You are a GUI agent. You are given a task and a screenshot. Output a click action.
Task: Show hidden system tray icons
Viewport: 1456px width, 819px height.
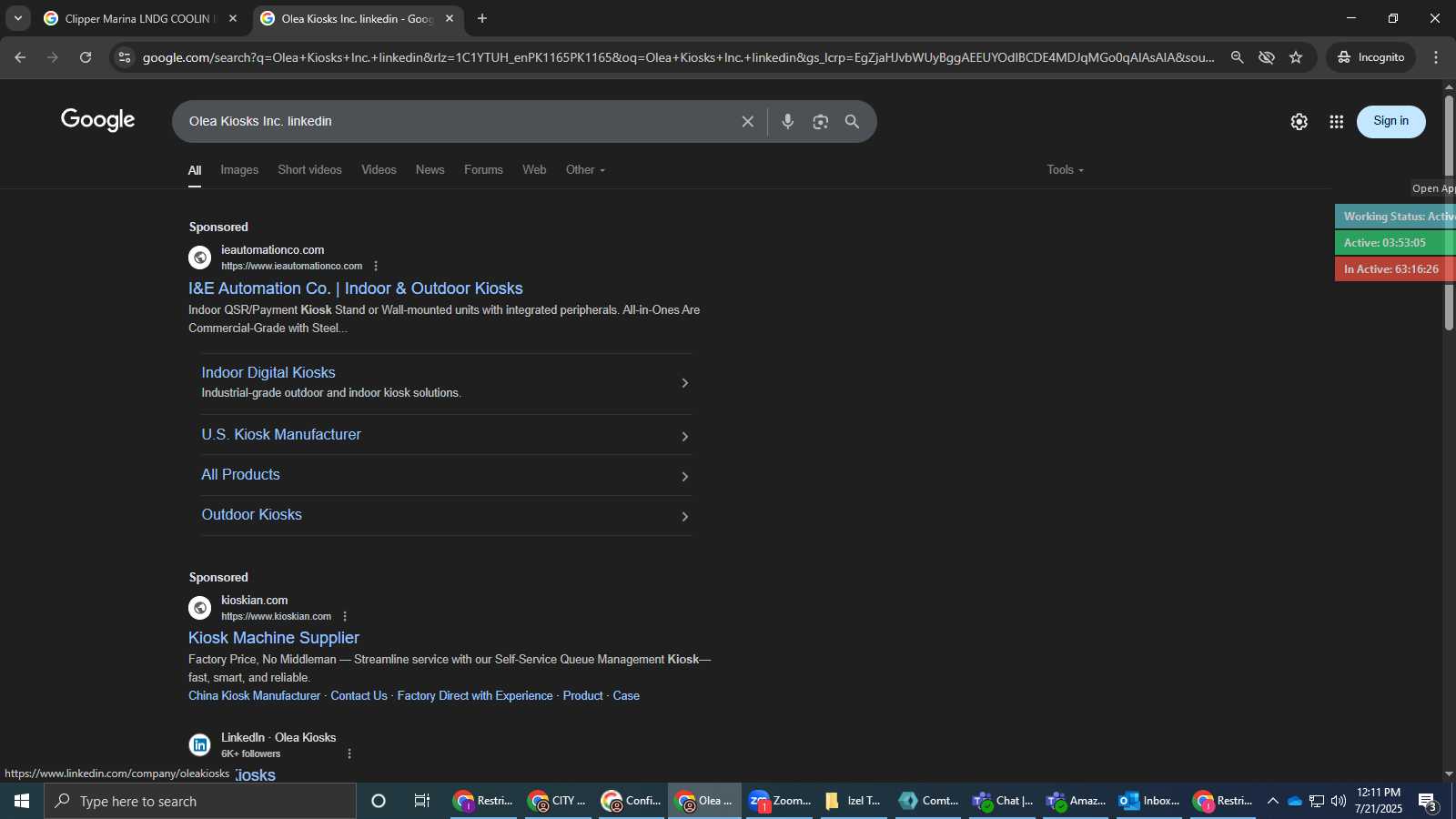(1272, 801)
